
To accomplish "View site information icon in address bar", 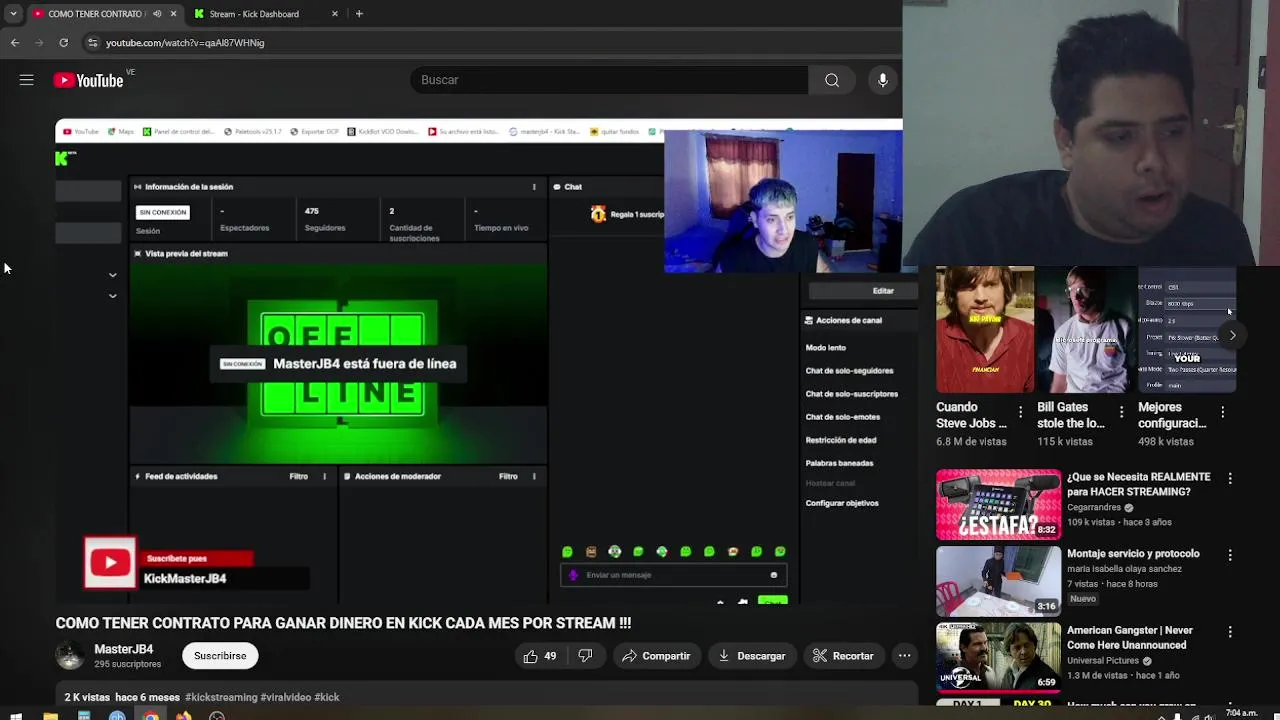I will point(92,43).
